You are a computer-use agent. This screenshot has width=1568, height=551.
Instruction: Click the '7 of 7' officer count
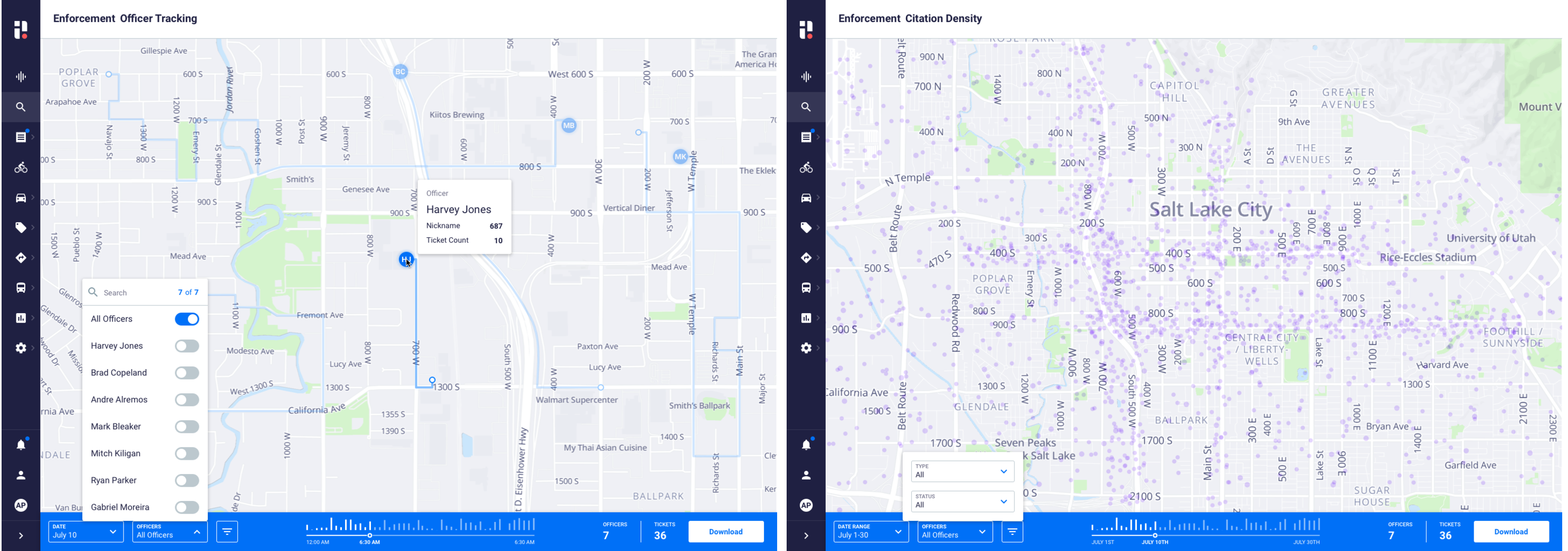click(x=188, y=293)
